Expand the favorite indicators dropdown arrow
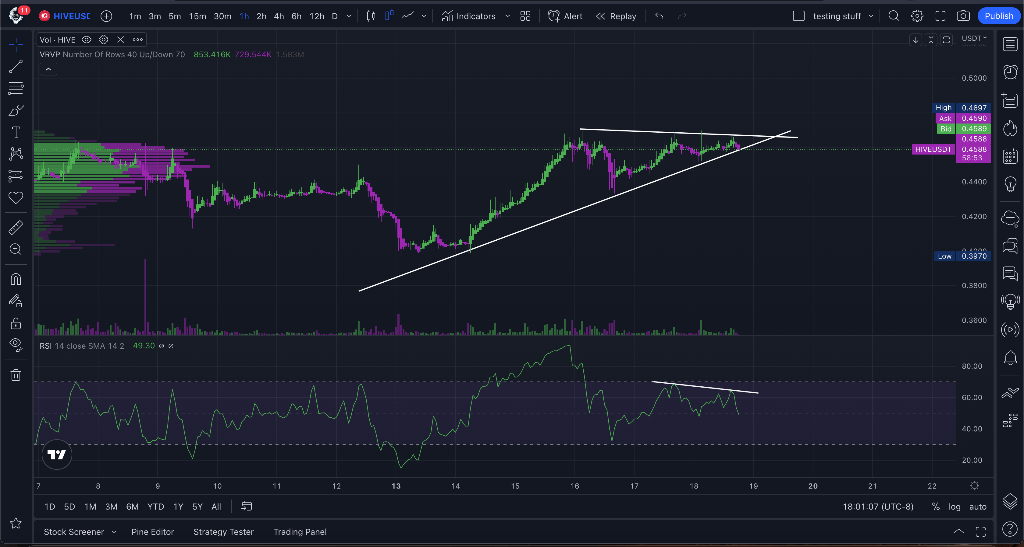Image resolution: width=1024 pixels, height=547 pixels. (x=507, y=16)
